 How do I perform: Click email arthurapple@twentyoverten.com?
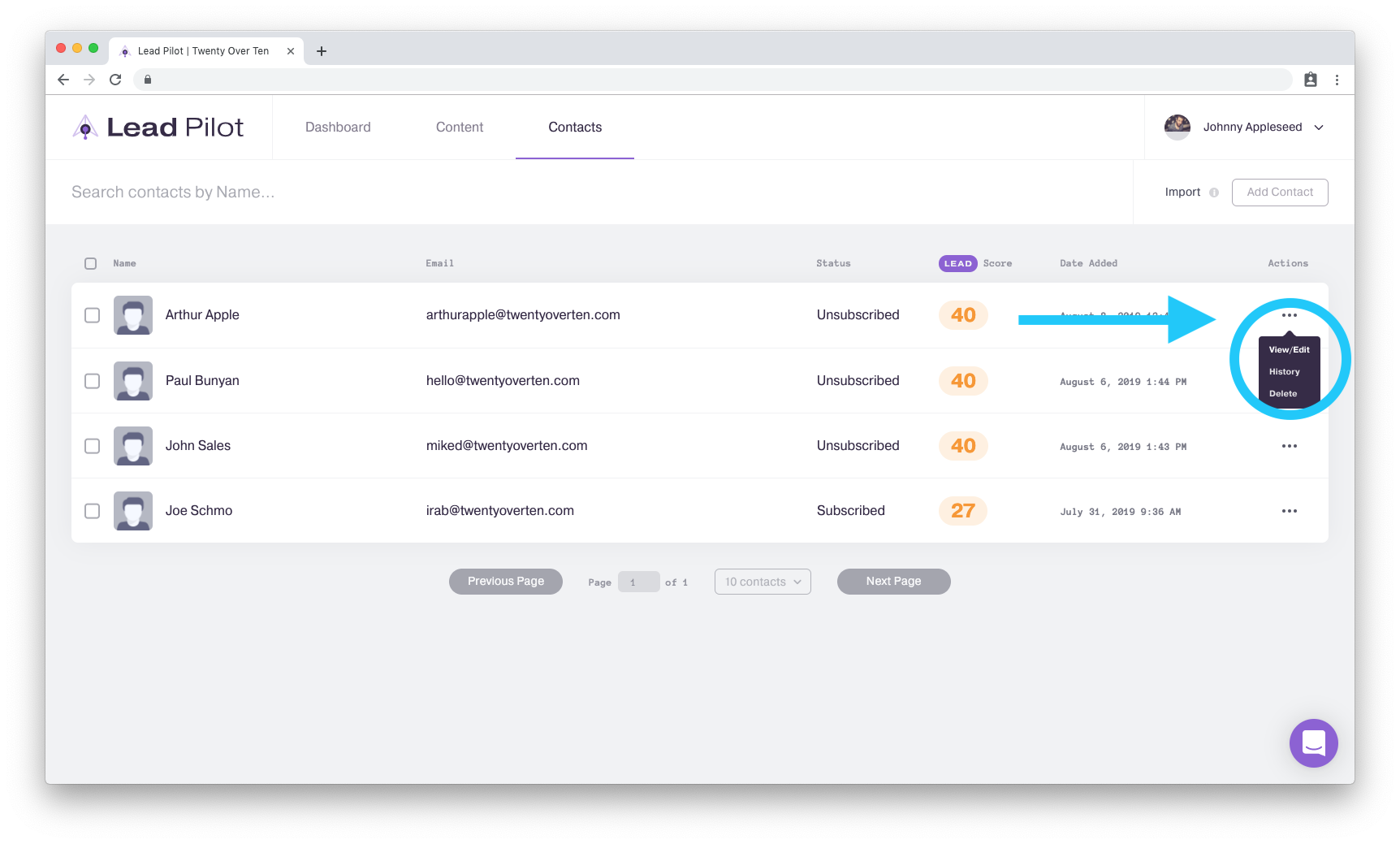523,315
